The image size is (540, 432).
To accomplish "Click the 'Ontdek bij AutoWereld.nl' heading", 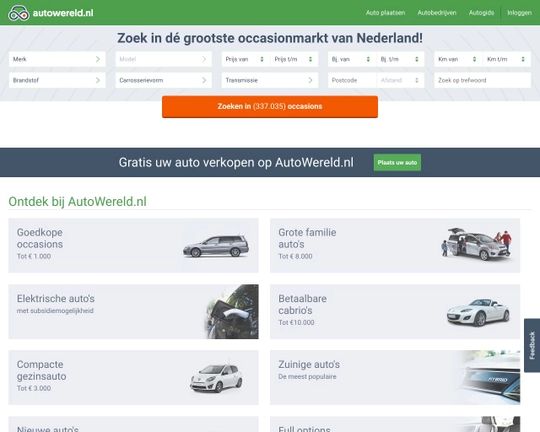I will tap(77, 202).
